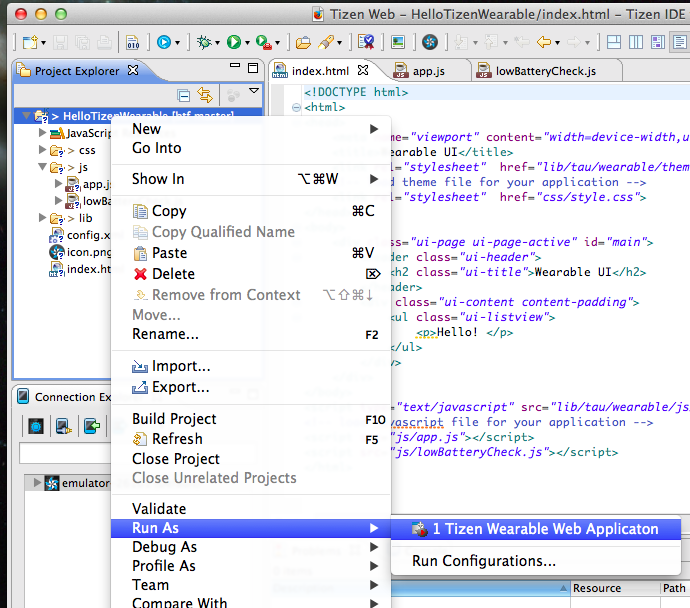Click the flashlight search toolbar icon
690x608 pixels.
[326, 42]
